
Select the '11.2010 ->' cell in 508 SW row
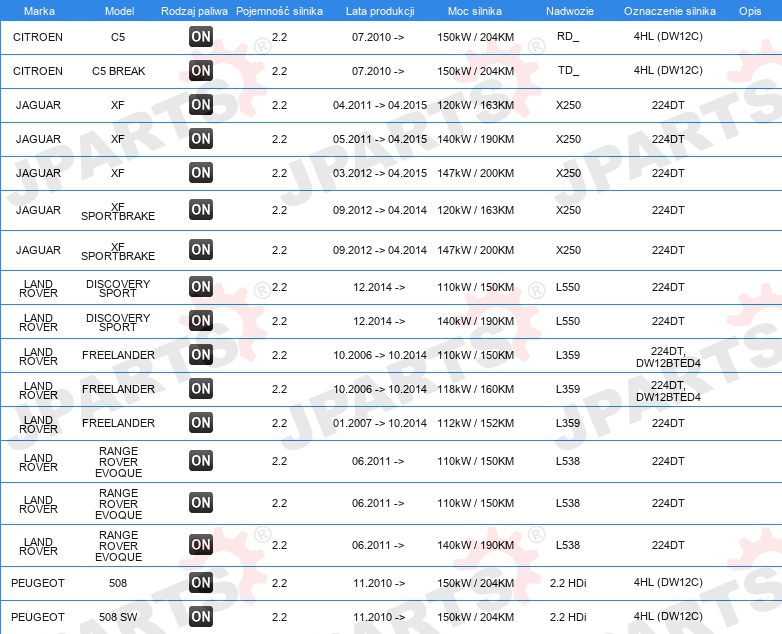(379, 617)
